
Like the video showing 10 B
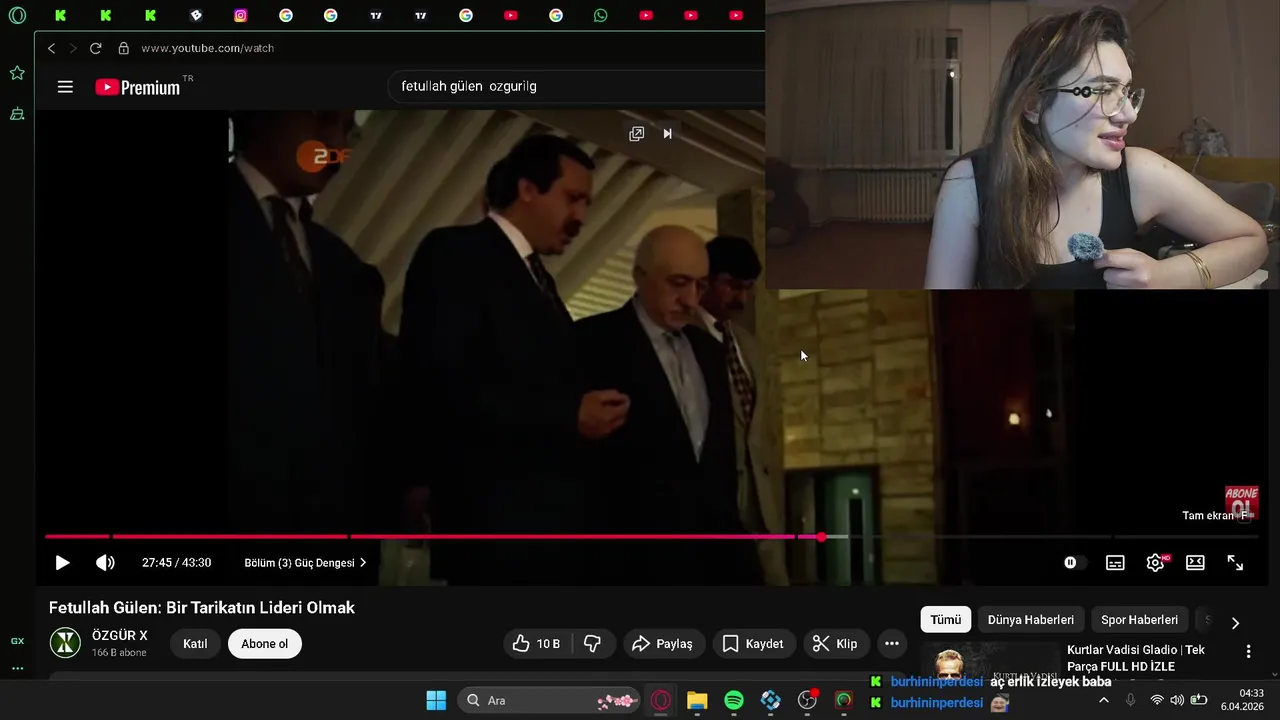(x=537, y=644)
